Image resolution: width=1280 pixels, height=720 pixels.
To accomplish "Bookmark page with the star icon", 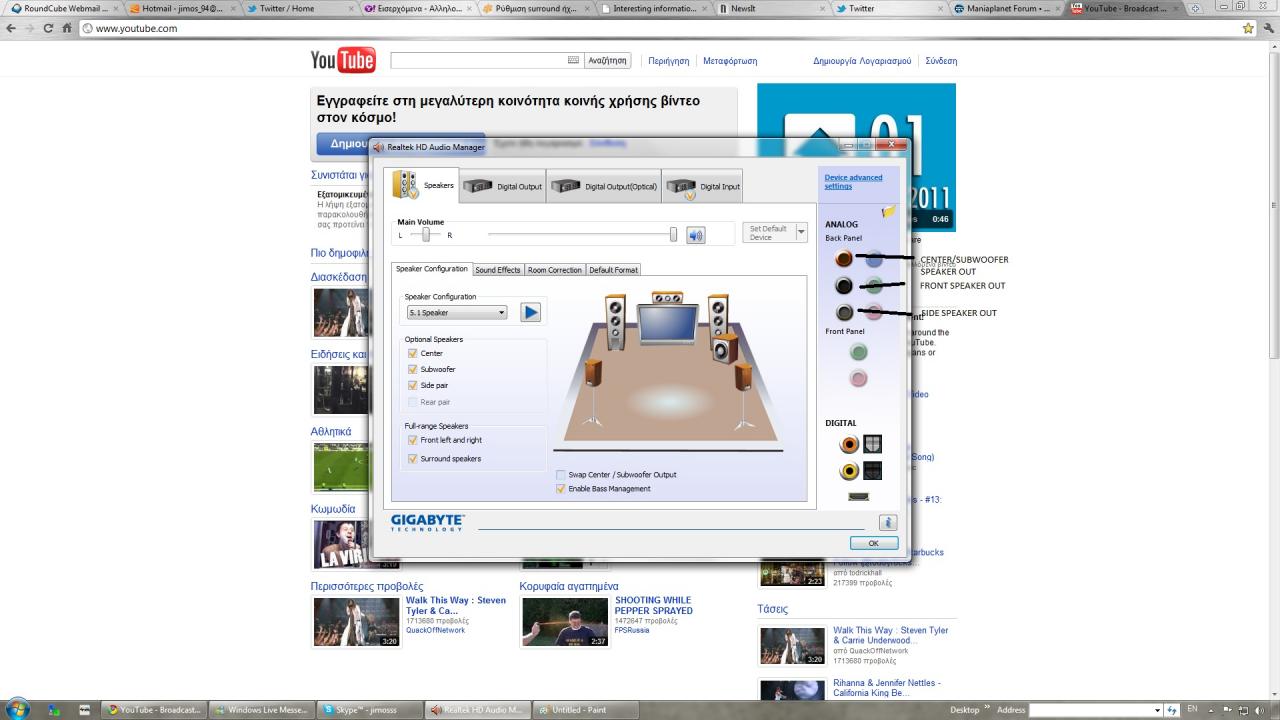I will [1248, 28].
